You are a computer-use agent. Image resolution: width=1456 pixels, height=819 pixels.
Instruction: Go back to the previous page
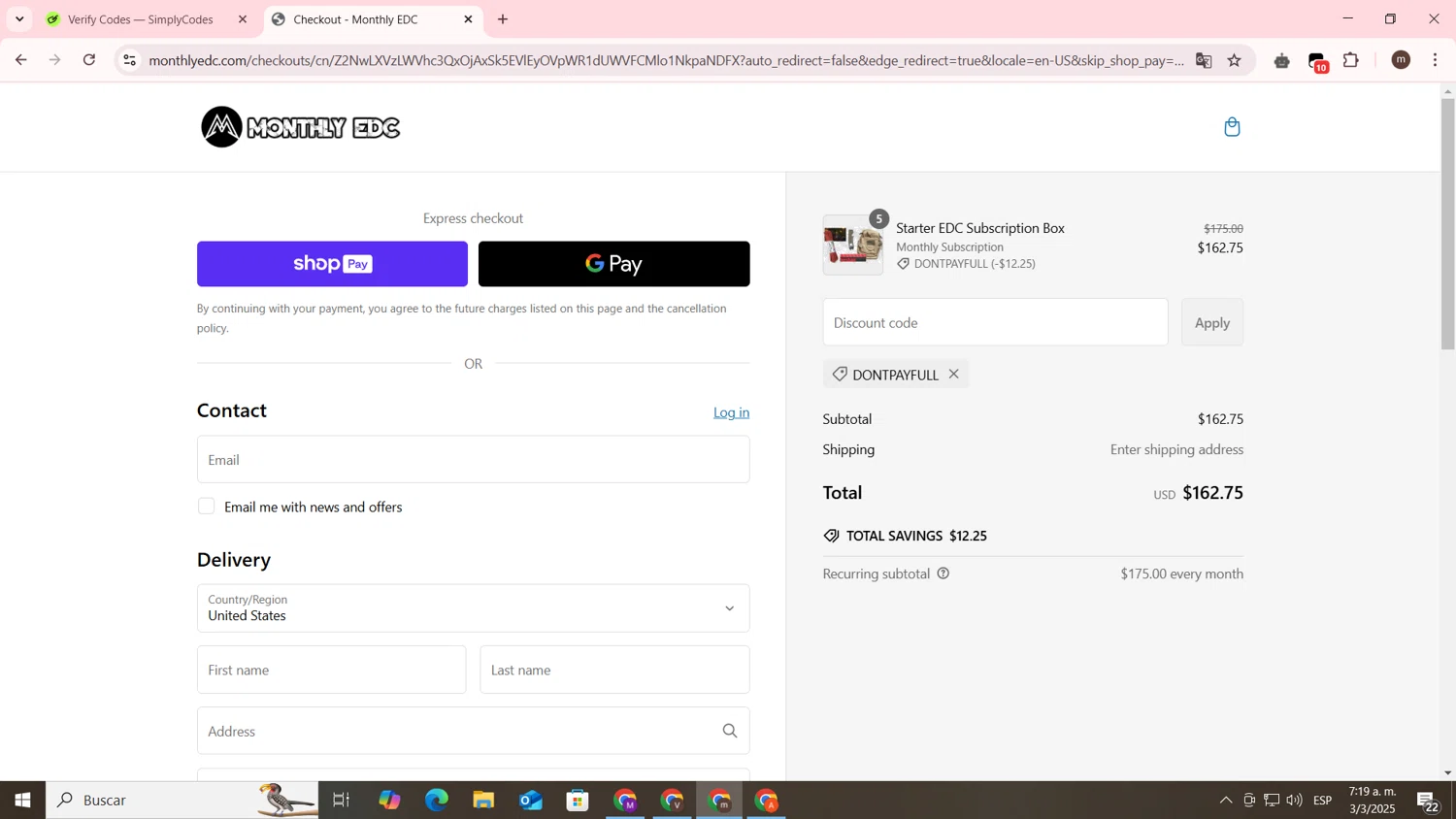tap(20, 60)
